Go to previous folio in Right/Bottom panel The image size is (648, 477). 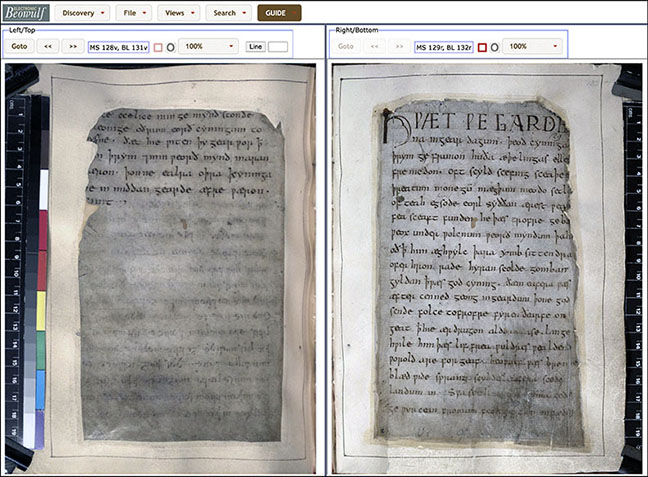point(374,46)
